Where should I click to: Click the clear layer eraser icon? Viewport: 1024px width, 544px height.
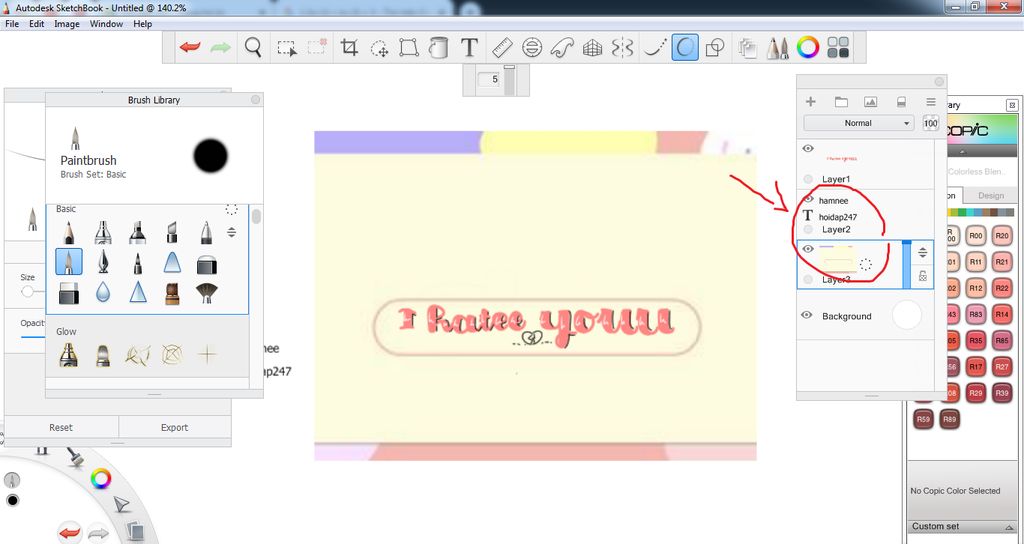pos(901,102)
